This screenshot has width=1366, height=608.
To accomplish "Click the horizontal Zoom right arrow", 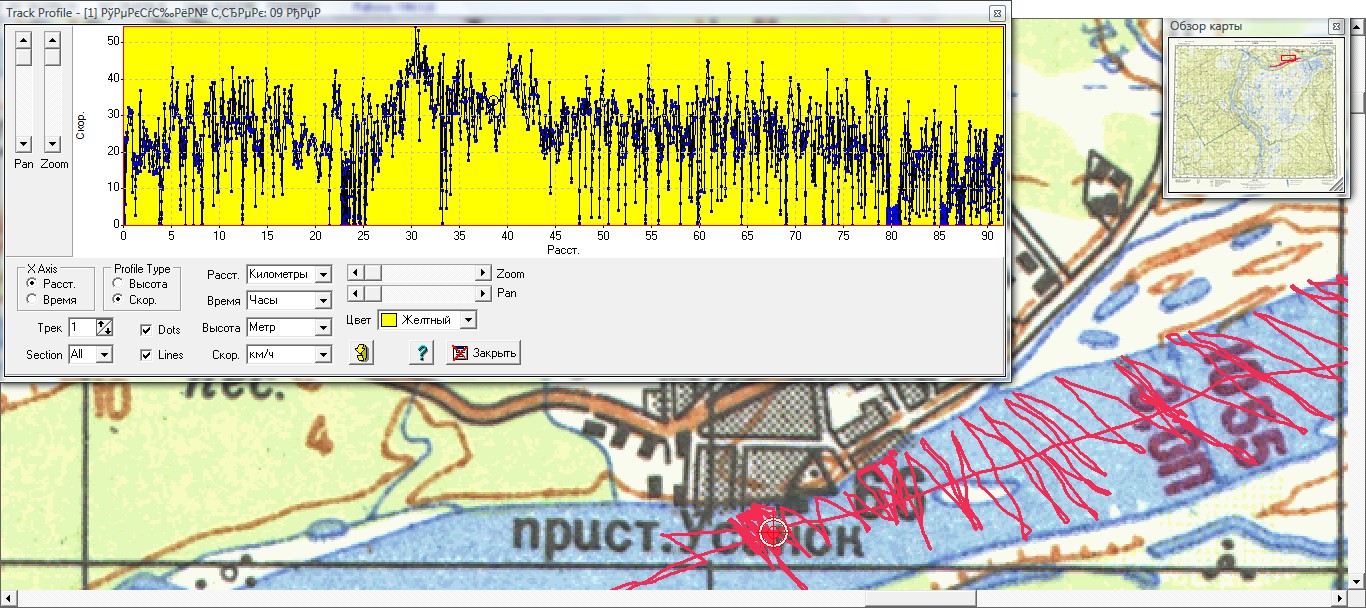I will (x=483, y=273).
